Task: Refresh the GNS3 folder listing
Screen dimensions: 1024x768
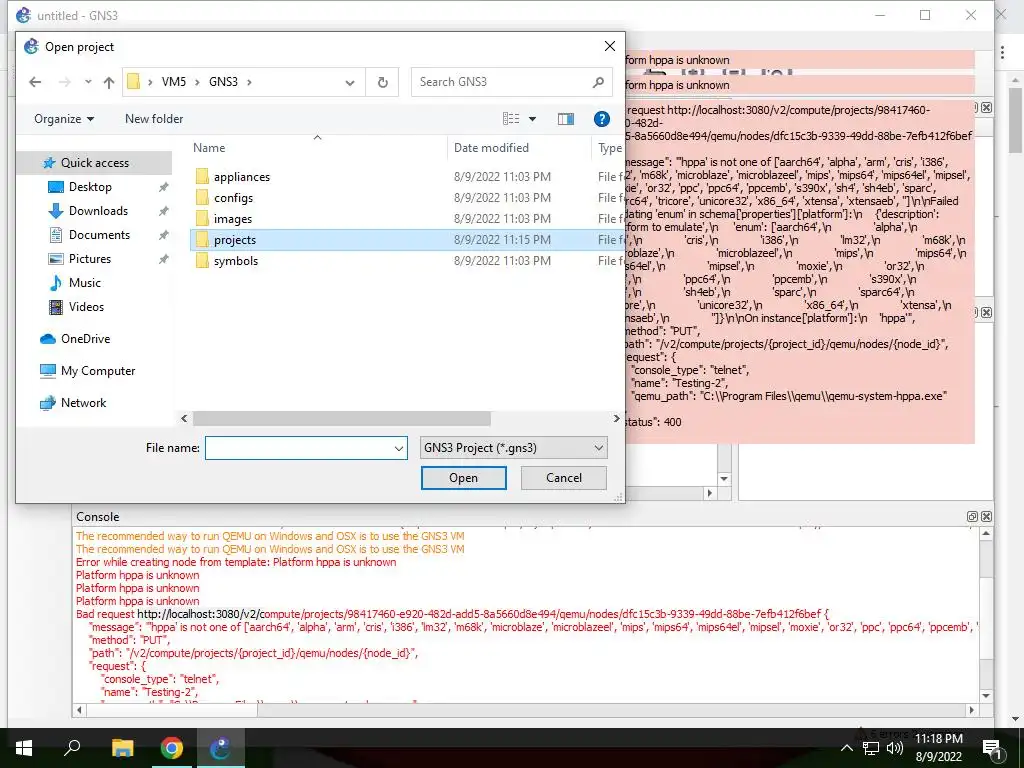Action: click(x=383, y=82)
